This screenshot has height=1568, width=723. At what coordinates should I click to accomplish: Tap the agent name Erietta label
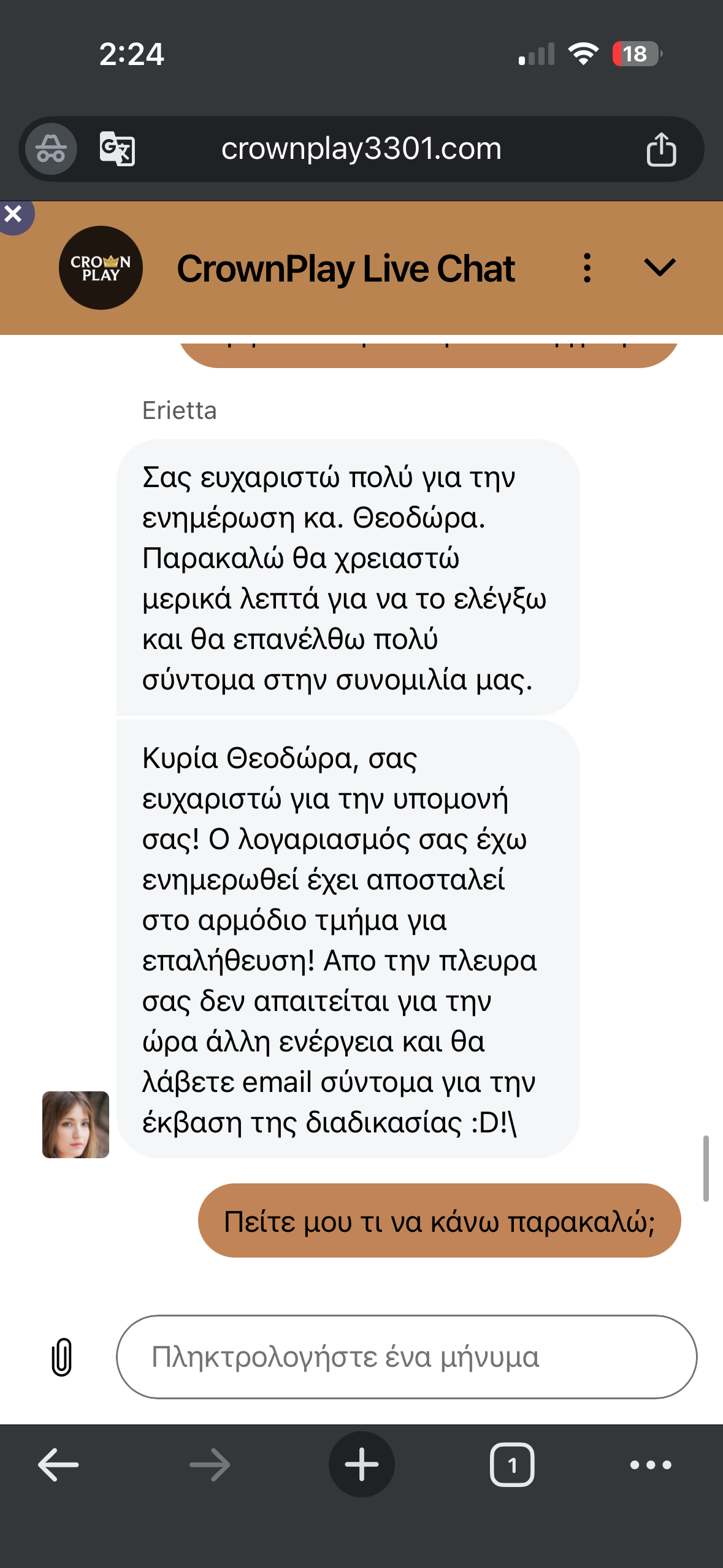[180, 410]
